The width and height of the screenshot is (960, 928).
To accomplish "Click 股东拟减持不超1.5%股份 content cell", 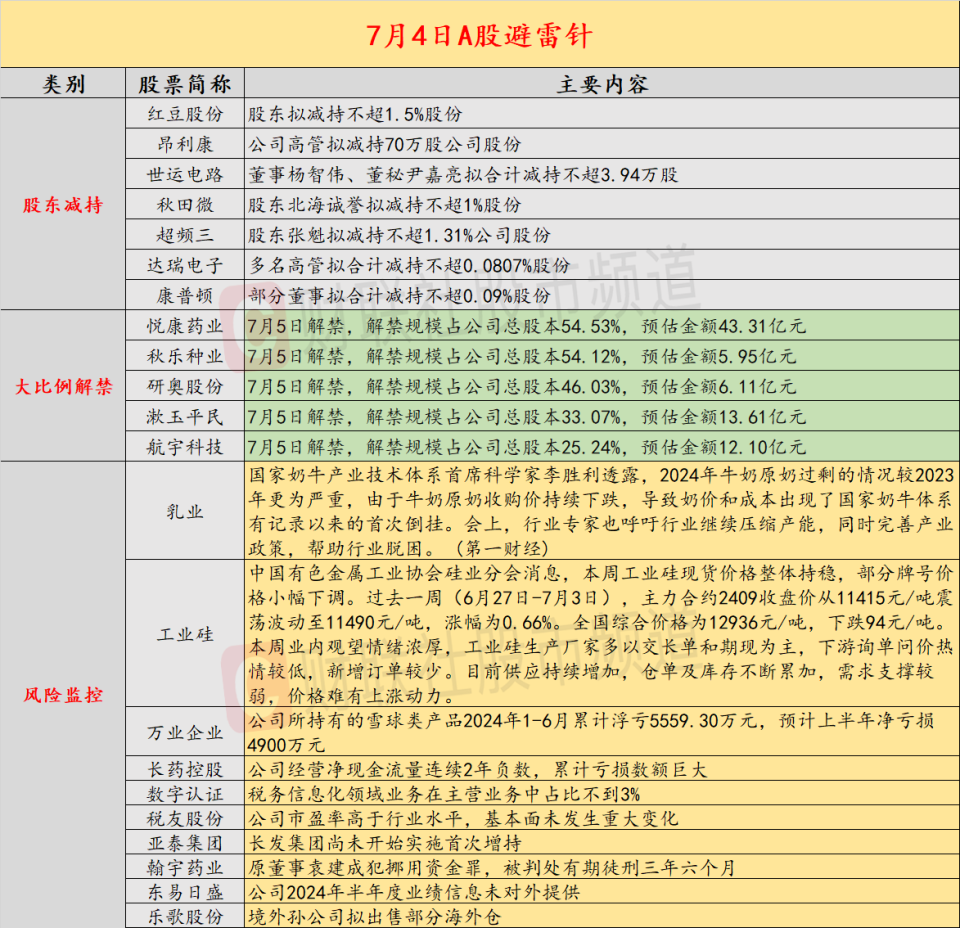I will 602,114.
